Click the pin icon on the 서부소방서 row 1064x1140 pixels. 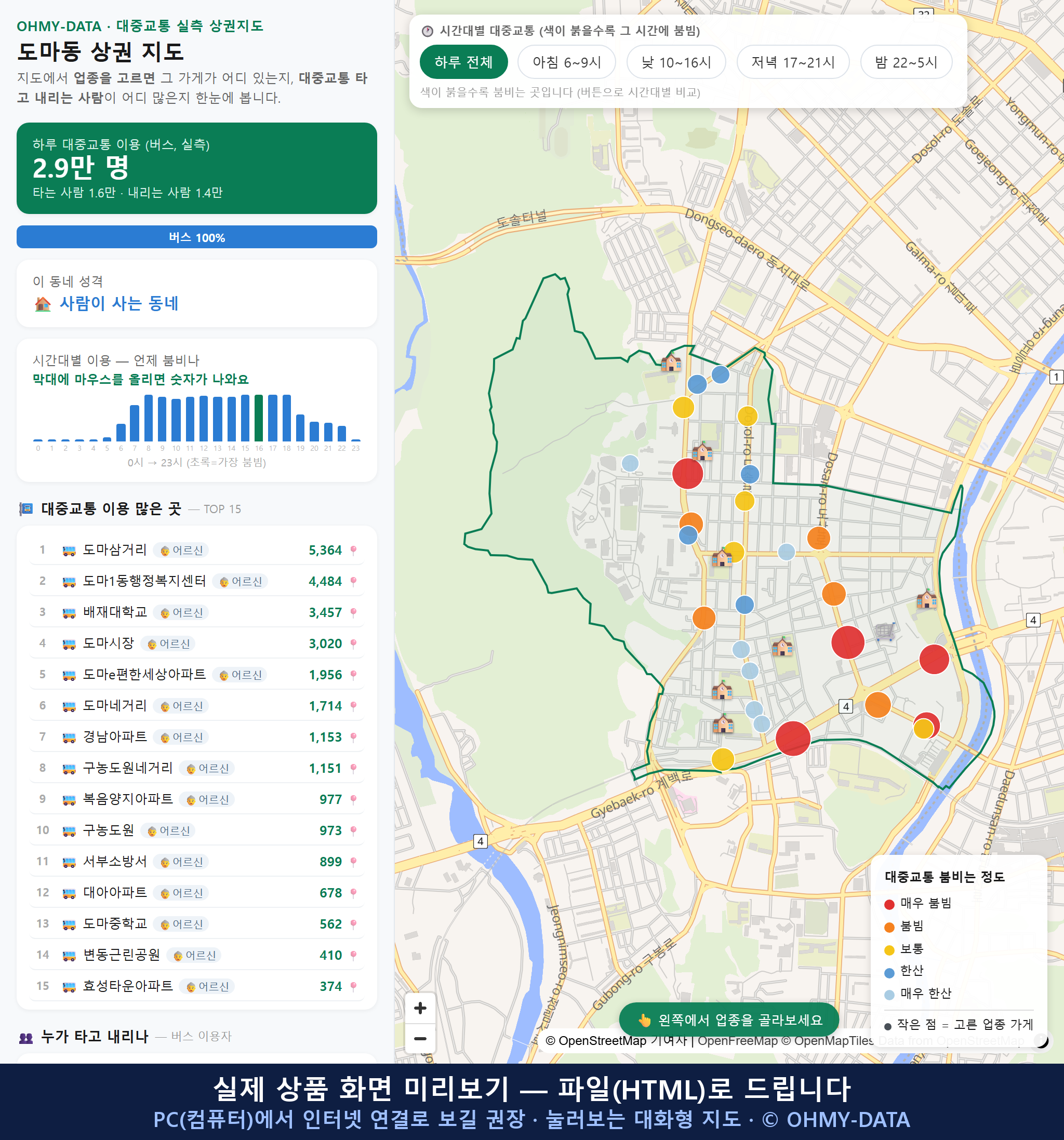[353, 862]
